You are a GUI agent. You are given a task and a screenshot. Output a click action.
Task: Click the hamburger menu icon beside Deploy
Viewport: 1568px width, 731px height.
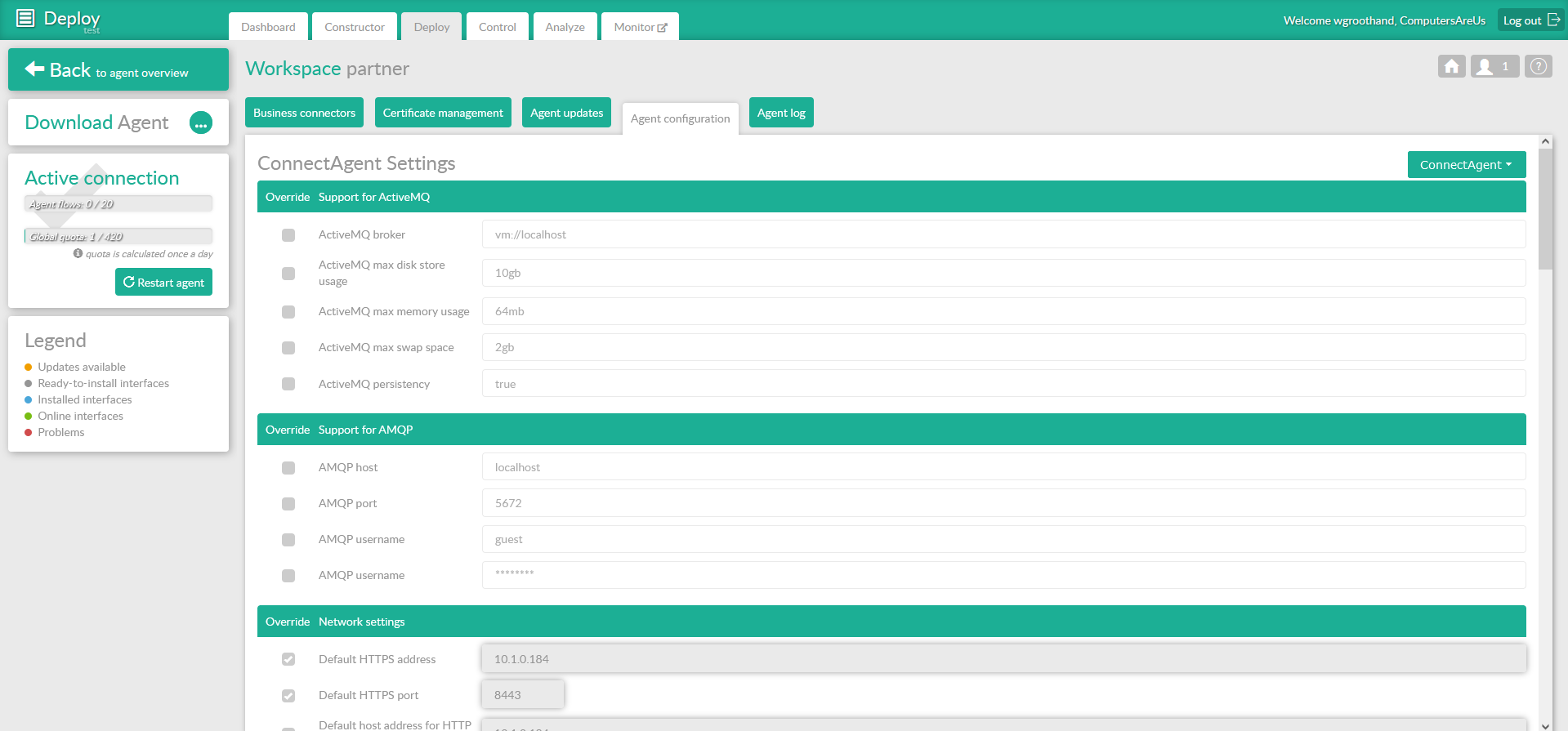[x=25, y=18]
